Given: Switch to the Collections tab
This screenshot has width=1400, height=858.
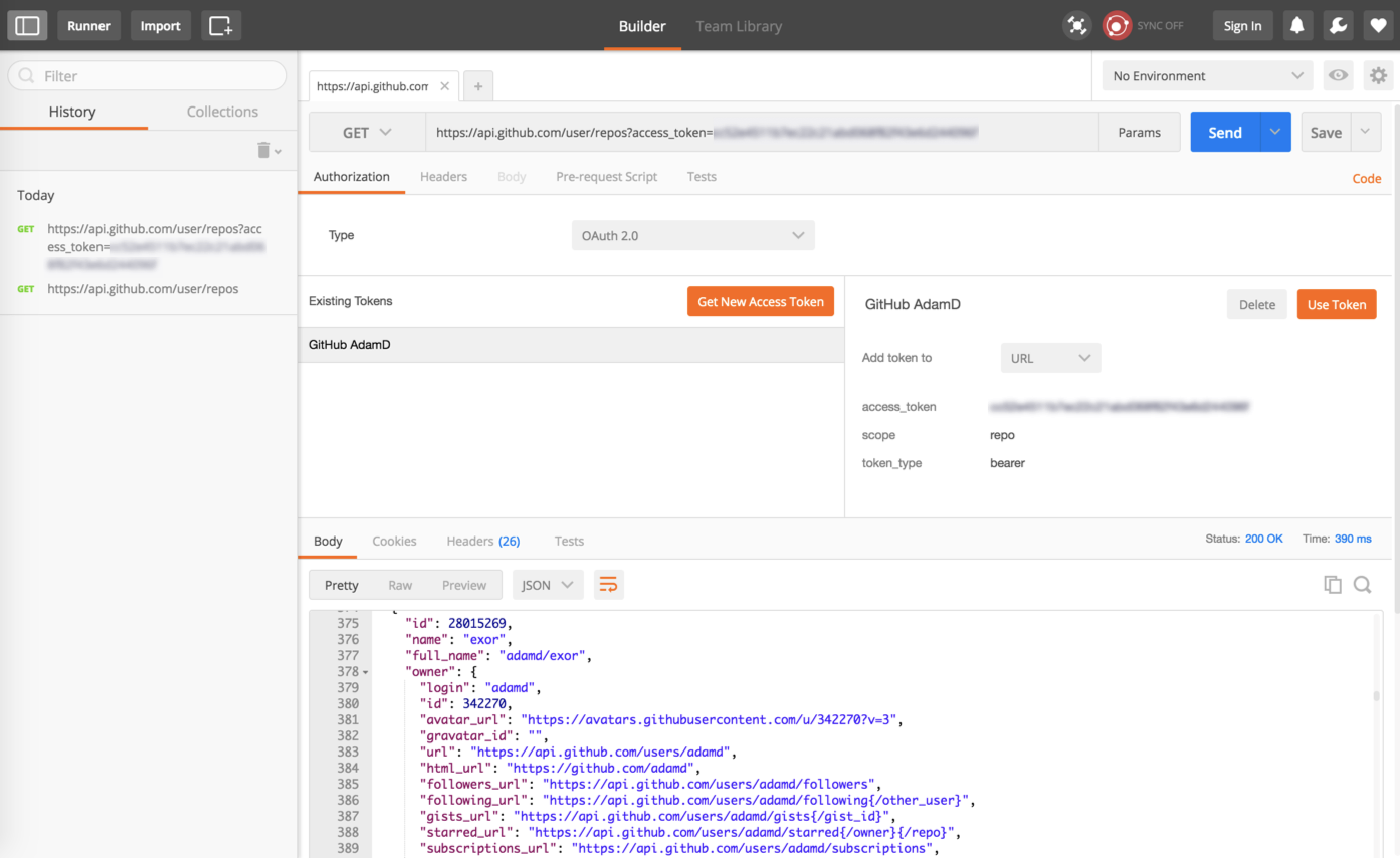Looking at the screenshot, I should [x=222, y=112].
